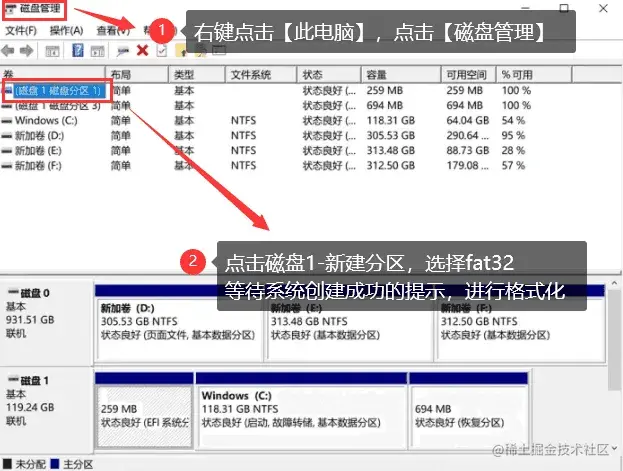Toggle the show/hide console tree toolbar icon
This screenshot has width=623, height=471.
52,51
